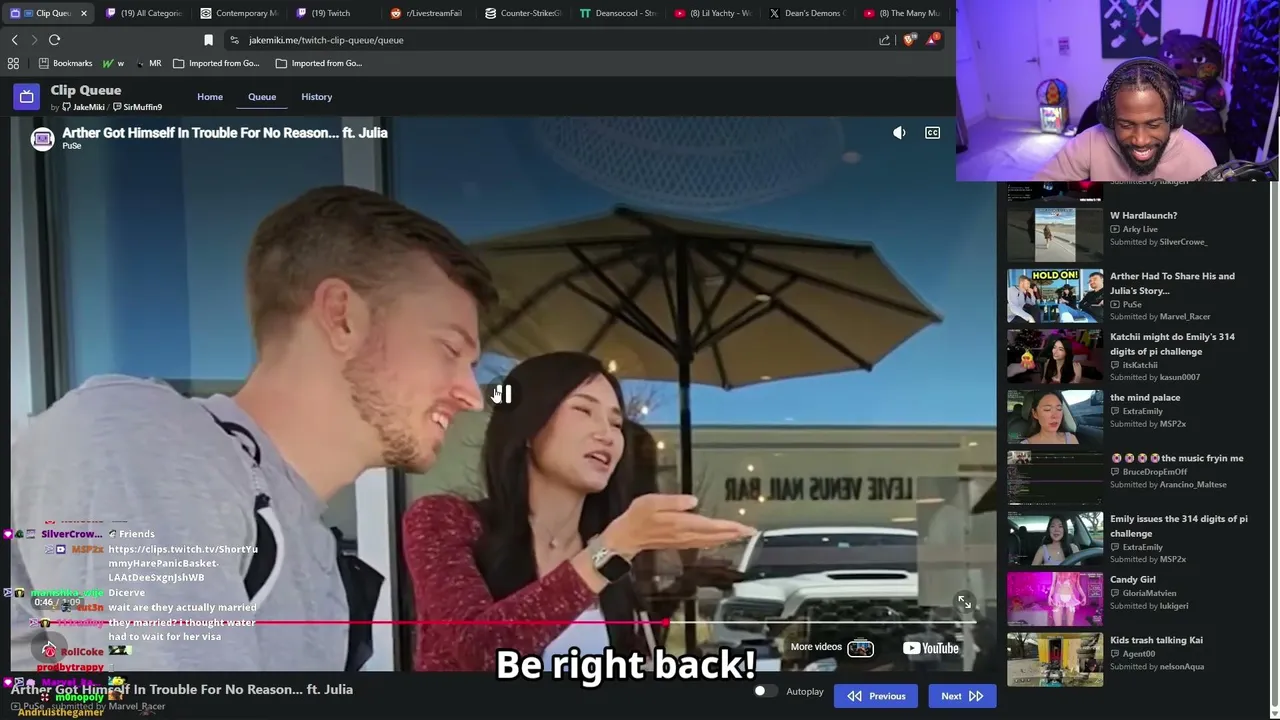
Task: Click submitter name 'kasun0007' in queue list
Action: (1179, 377)
